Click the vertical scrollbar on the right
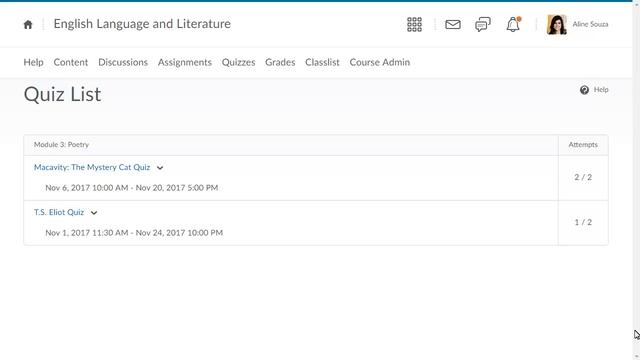Viewport: 640px width, 360px height. coord(636,180)
